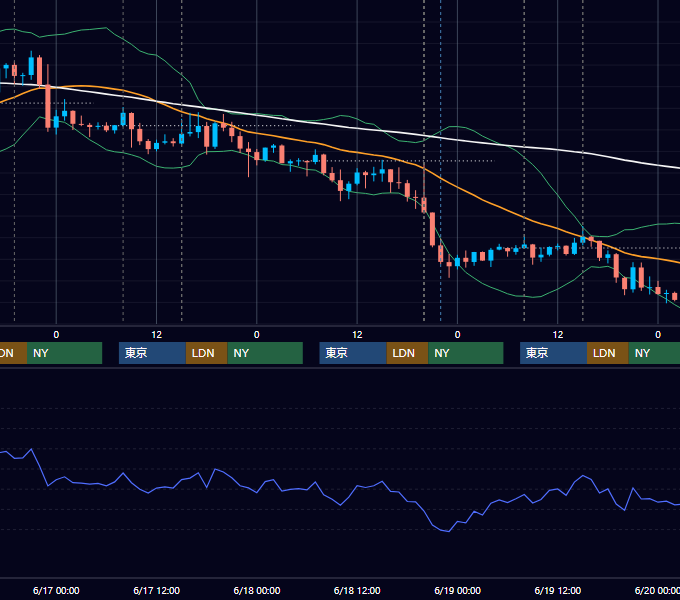
Task: Select the NY session block above 6/17 00:00
Action: [64, 353]
